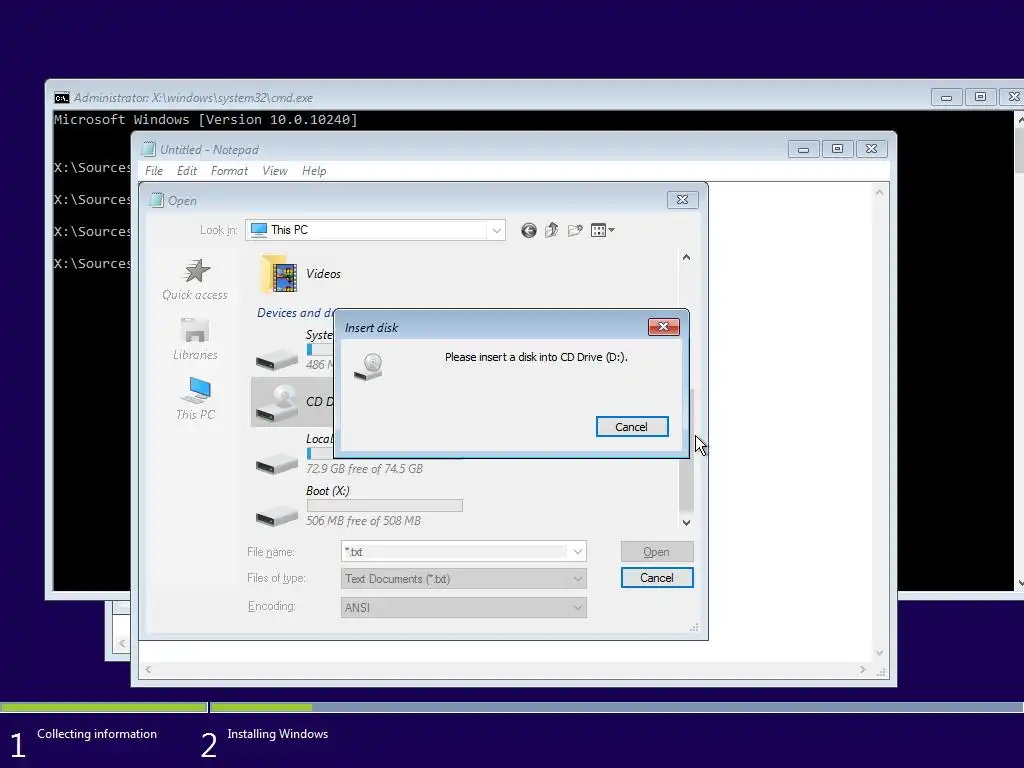Viewport: 1024px width, 768px height.
Task: Select the System Reserved drive icon
Action: [277, 359]
